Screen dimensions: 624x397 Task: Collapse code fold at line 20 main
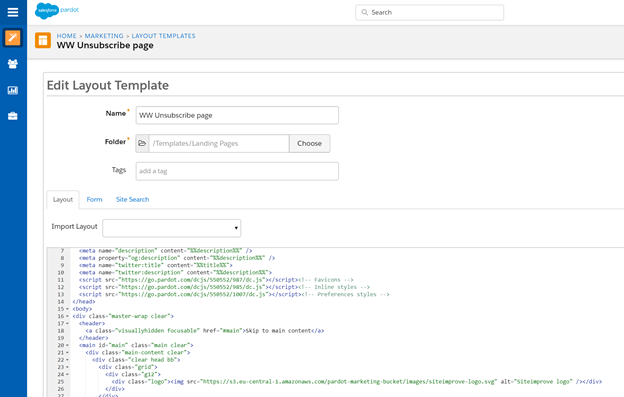coord(67,345)
